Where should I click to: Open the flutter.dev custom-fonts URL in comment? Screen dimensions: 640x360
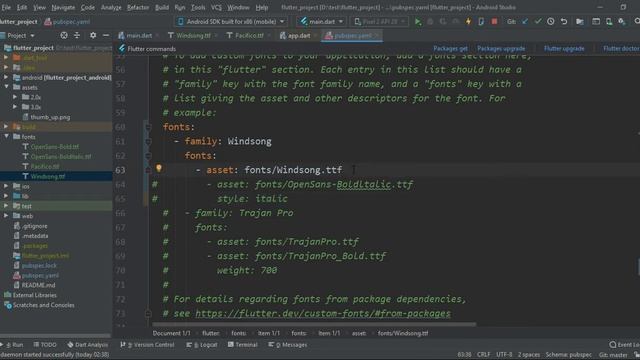tap(322, 313)
